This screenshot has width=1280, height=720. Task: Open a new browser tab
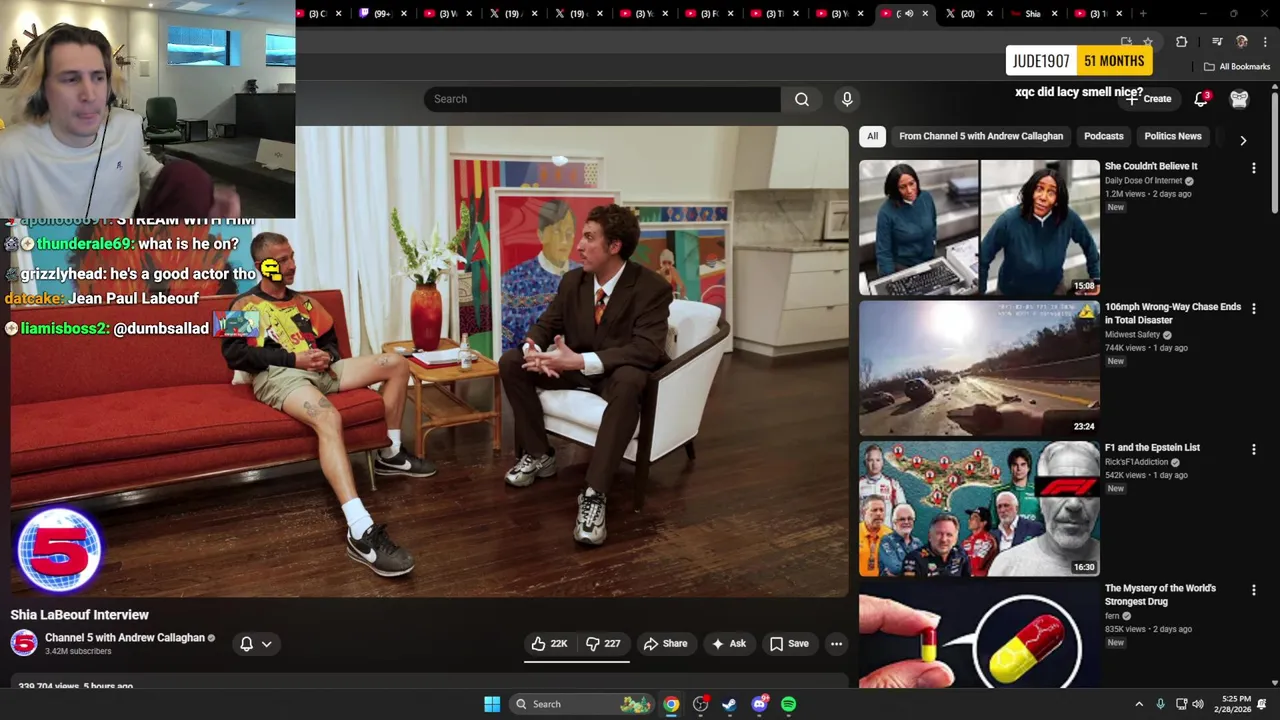(x=1143, y=14)
